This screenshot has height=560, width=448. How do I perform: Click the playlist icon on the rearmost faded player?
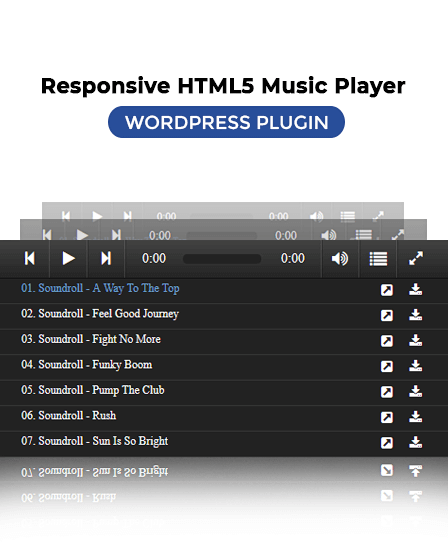point(348,216)
